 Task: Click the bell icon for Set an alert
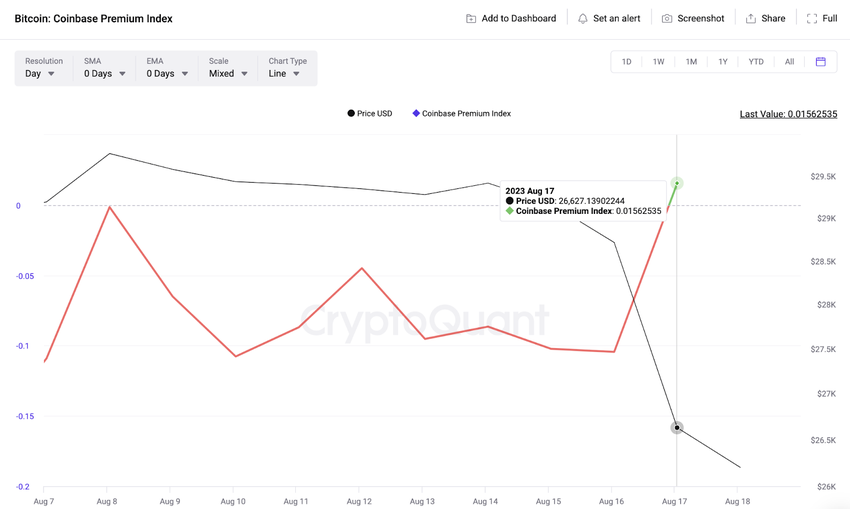(583, 18)
